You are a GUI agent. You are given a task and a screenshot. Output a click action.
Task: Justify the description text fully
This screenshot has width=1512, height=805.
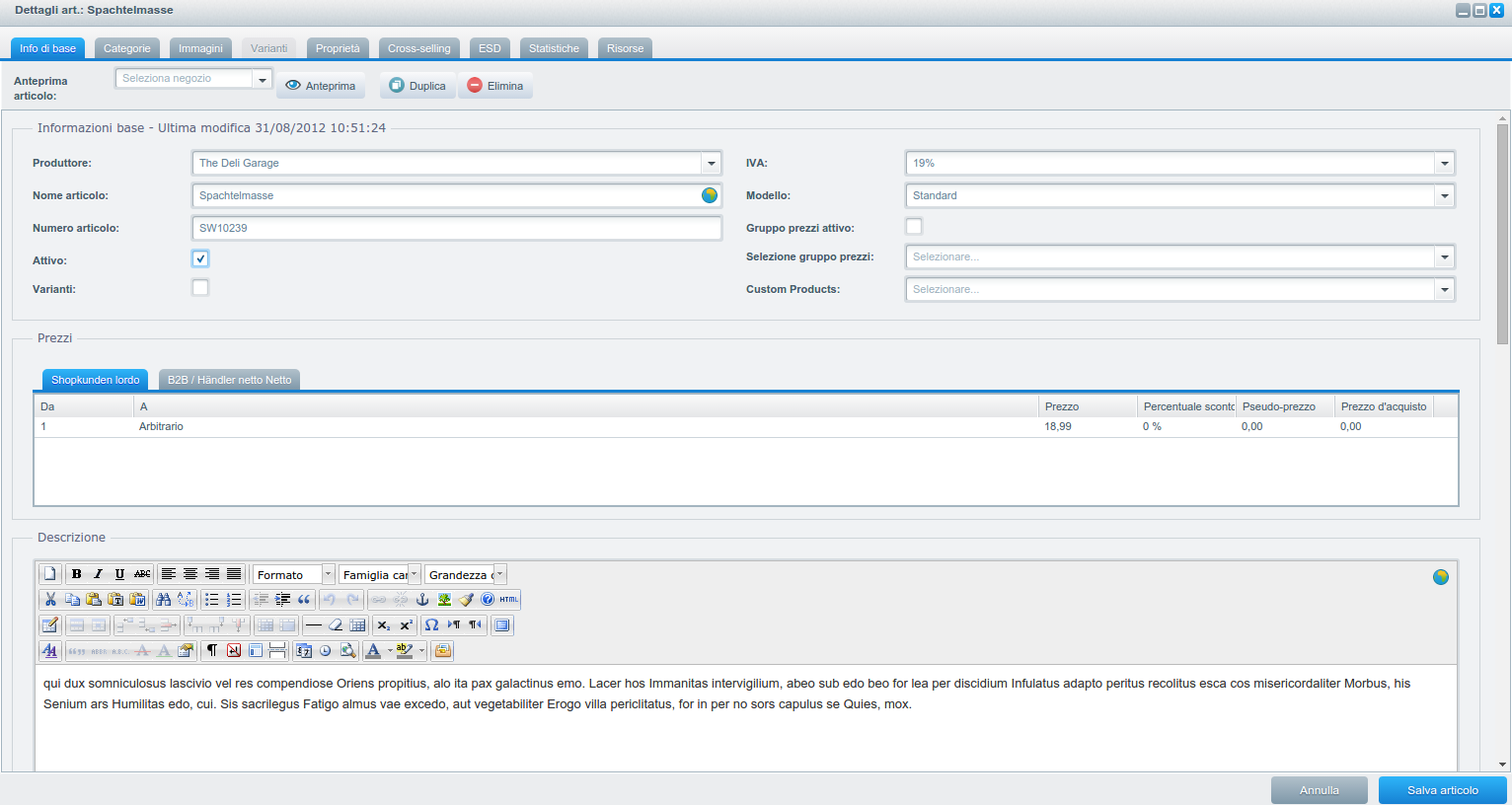[234, 574]
